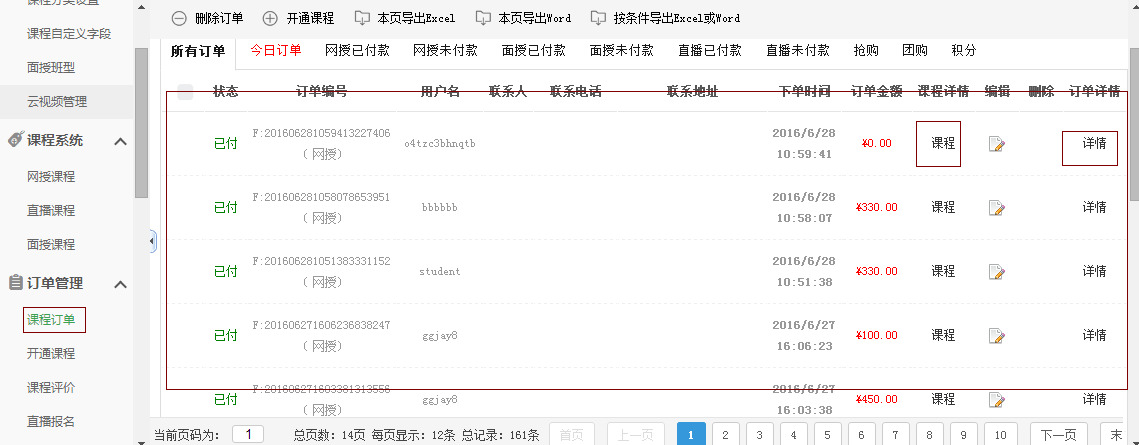Image resolution: width=1139 pixels, height=445 pixels.
Task: Collapse the 课程系统 sidebar section
Action: [120, 141]
